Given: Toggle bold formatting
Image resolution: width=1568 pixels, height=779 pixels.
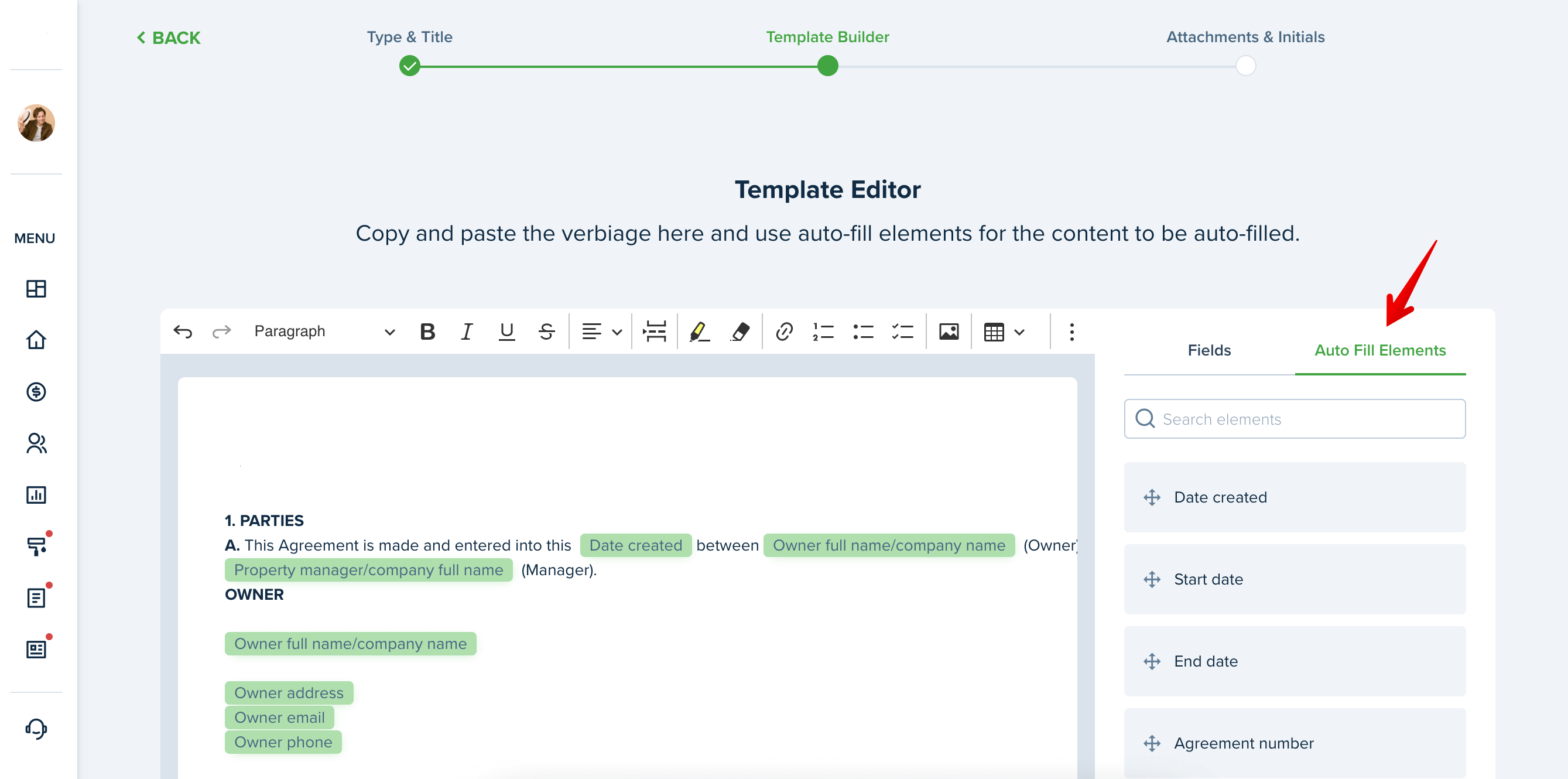Looking at the screenshot, I should (x=427, y=332).
